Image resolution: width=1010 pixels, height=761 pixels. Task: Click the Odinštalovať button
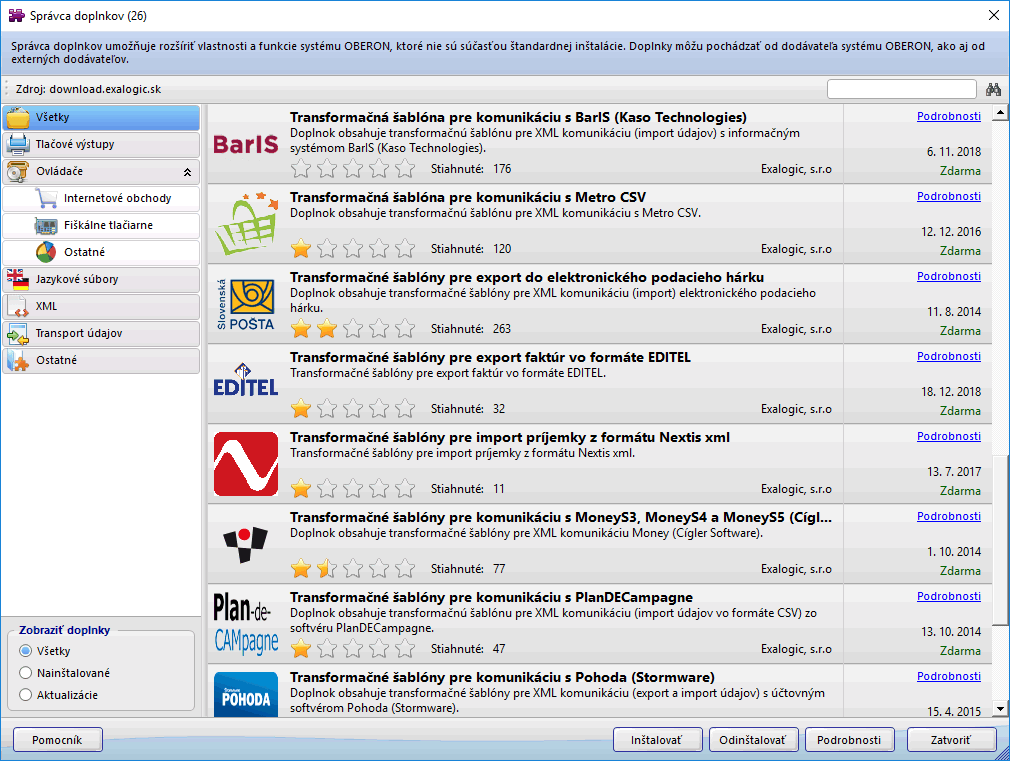tap(753, 740)
